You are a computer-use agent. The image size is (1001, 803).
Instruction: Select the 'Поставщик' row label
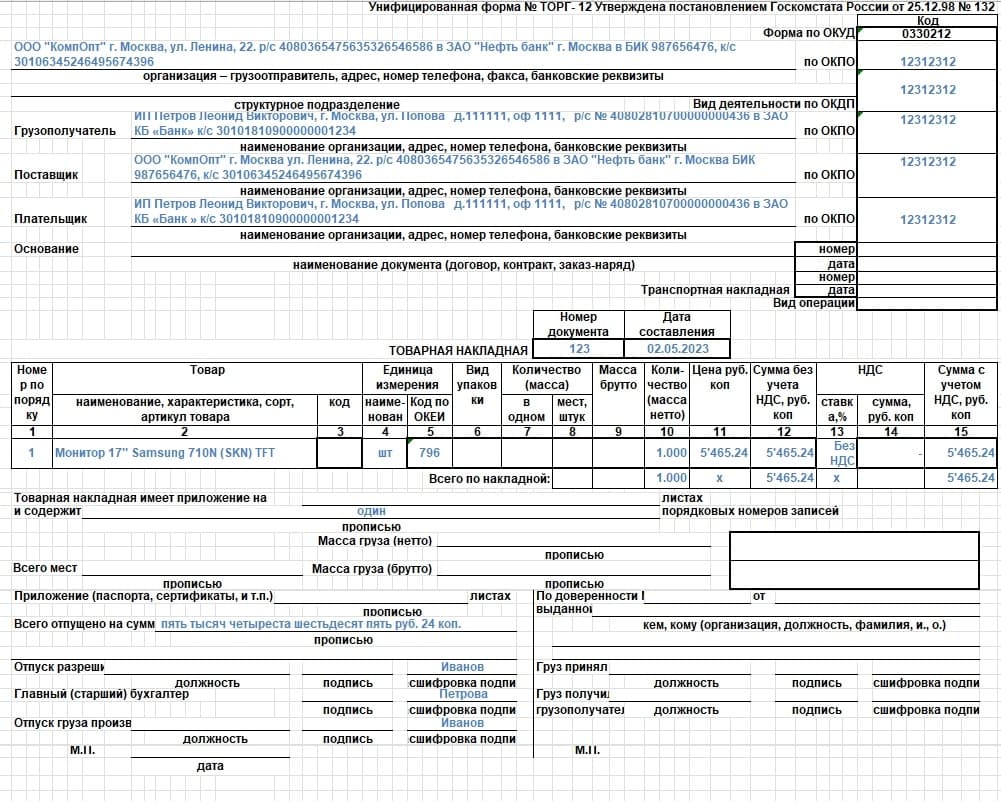click(x=46, y=174)
